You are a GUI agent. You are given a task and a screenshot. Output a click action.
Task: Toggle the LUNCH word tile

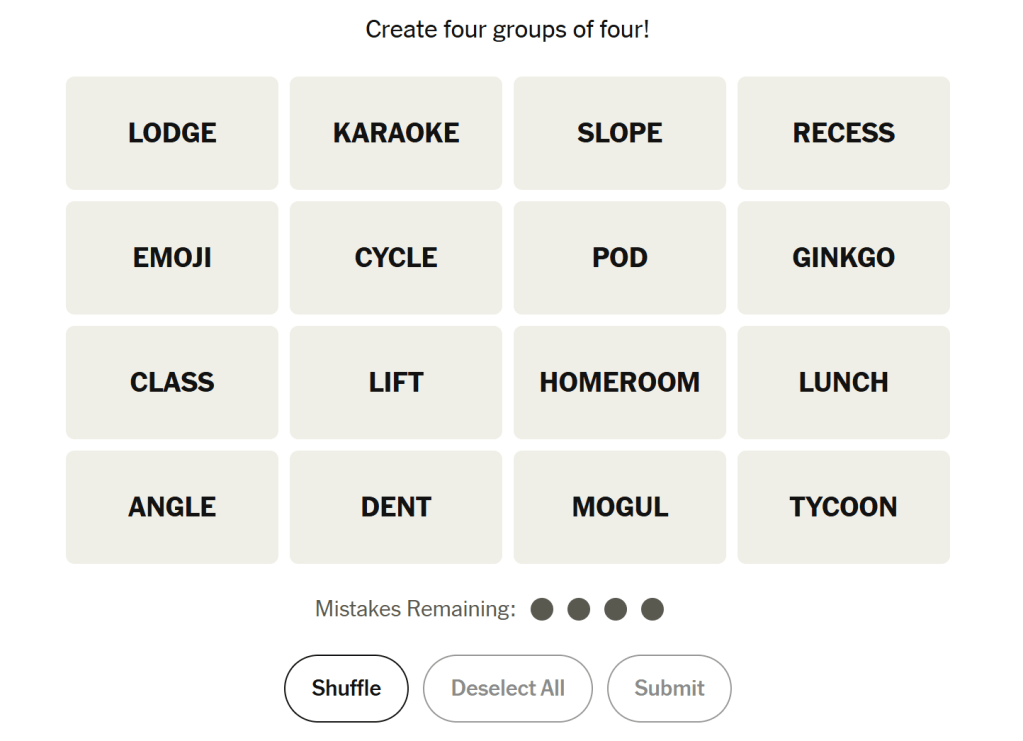tap(844, 382)
